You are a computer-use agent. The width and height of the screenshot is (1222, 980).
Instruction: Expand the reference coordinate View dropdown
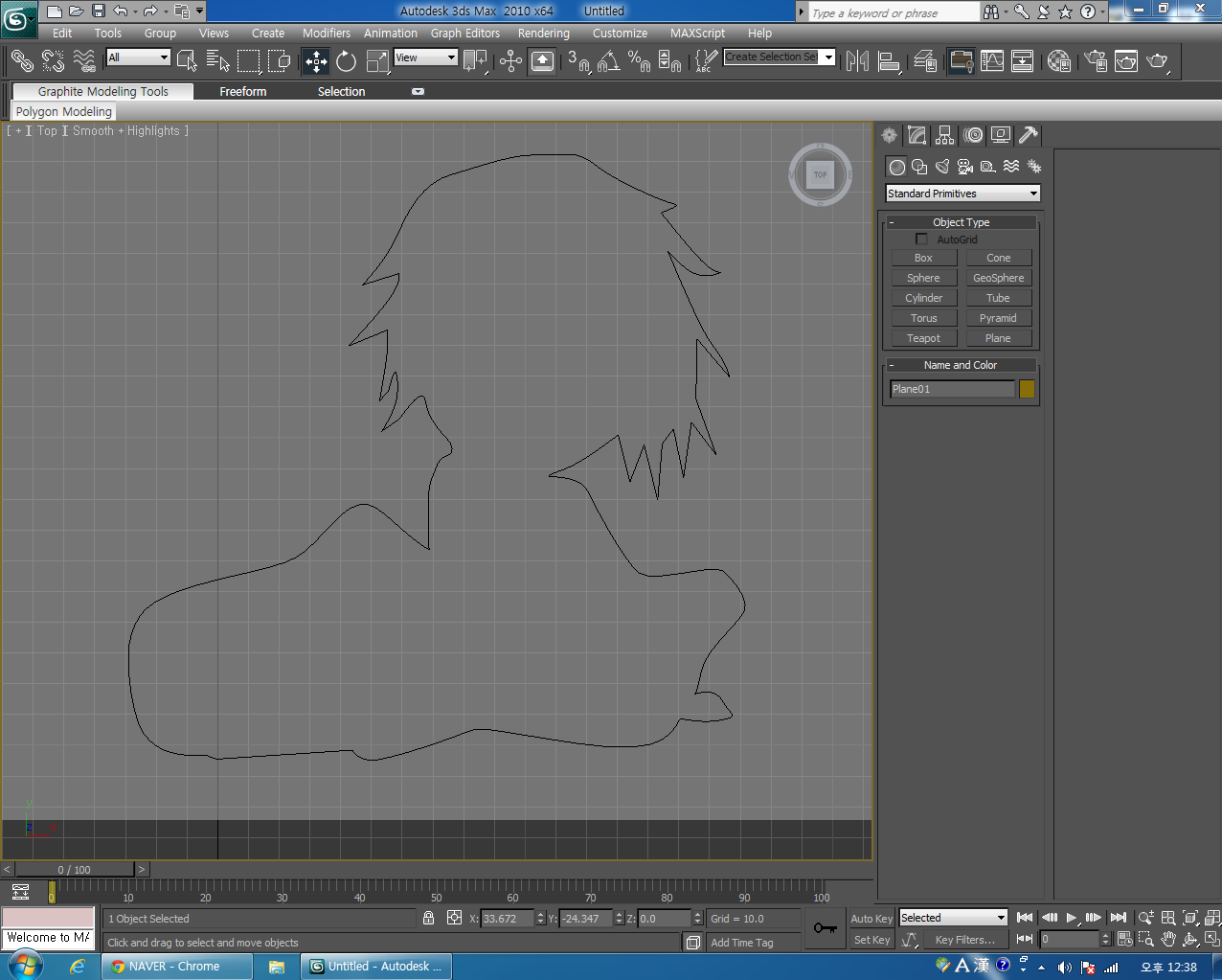pos(426,57)
